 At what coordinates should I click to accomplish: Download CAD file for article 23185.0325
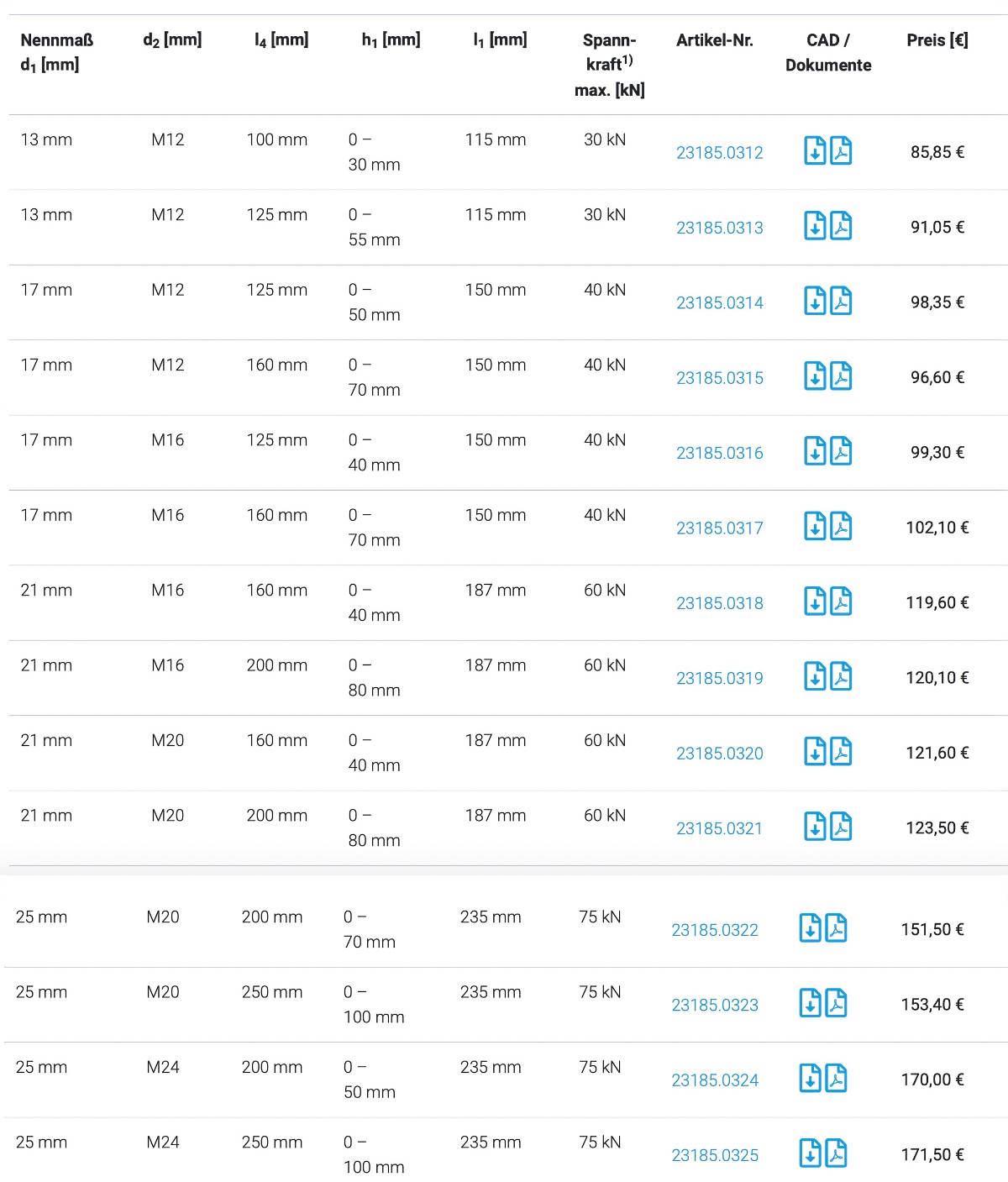(810, 1153)
